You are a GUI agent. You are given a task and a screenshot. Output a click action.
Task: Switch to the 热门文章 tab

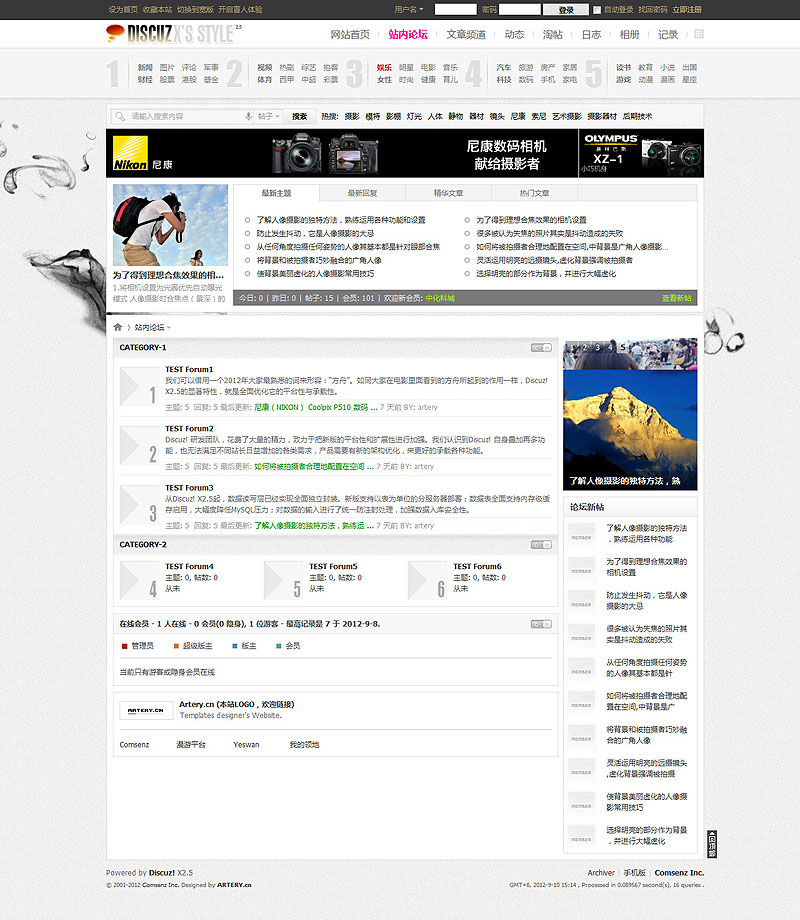point(534,193)
